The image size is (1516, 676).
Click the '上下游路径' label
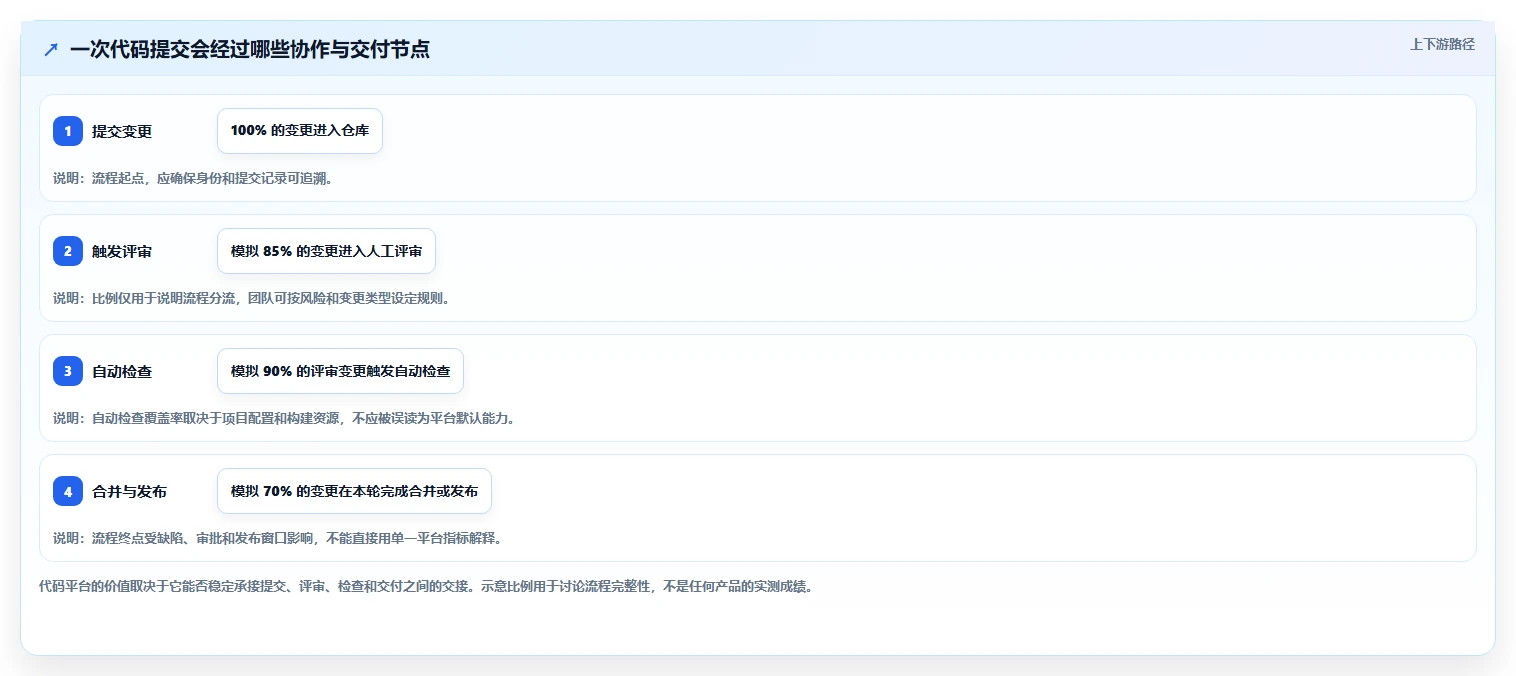[x=1442, y=44]
